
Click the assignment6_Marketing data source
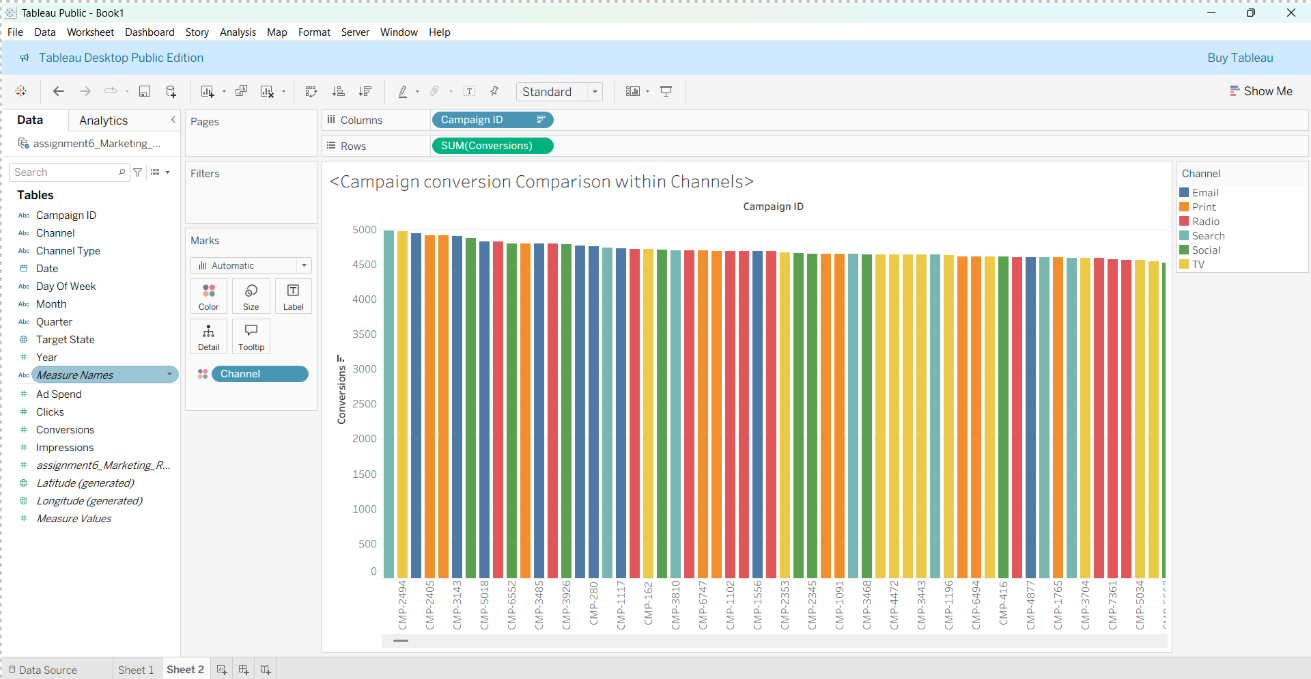90,144
